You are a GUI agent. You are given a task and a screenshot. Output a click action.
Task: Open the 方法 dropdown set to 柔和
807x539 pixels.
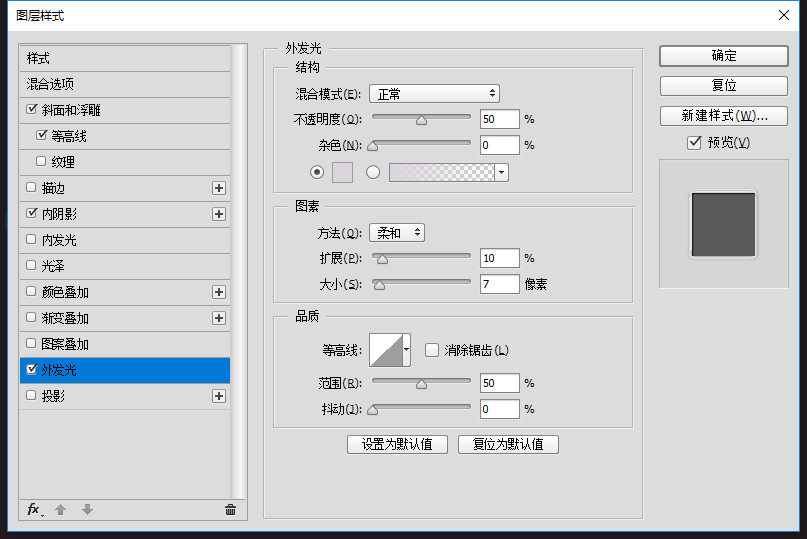click(x=397, y=233)
